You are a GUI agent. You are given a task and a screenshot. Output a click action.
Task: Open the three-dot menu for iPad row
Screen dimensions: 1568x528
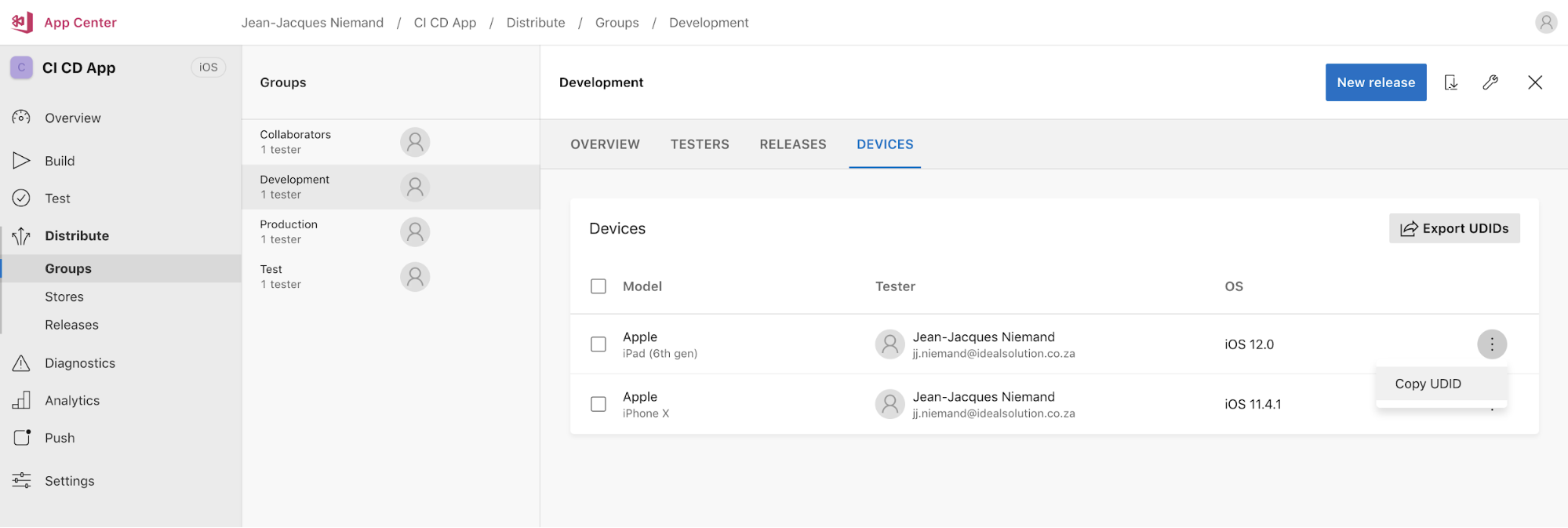click(x=1492, y=344)
